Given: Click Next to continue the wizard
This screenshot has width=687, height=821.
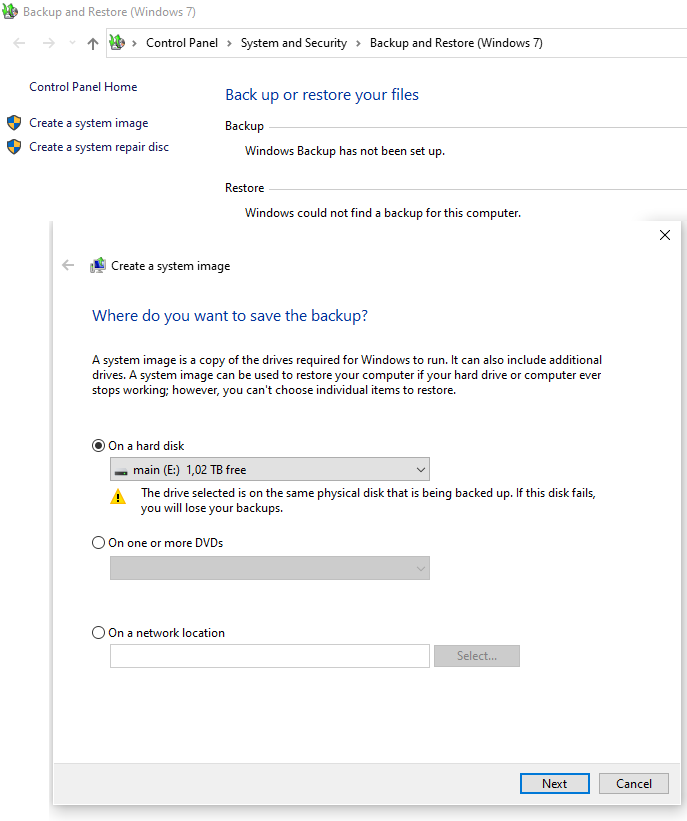Looking at the screenshot, I should coord(555,783).
